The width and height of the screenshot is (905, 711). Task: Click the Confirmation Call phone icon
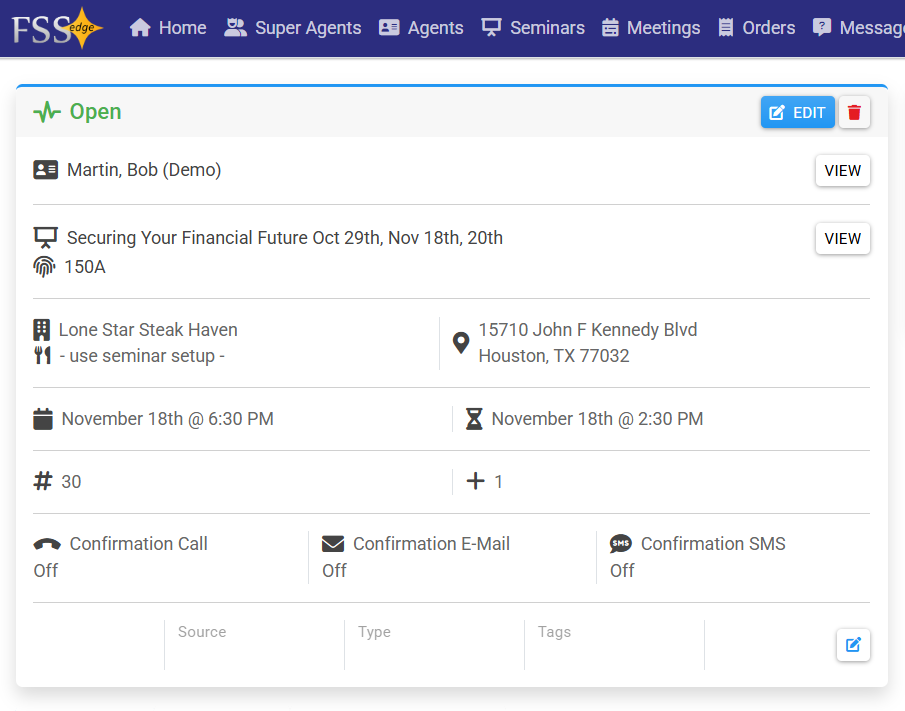pos(46,544)
